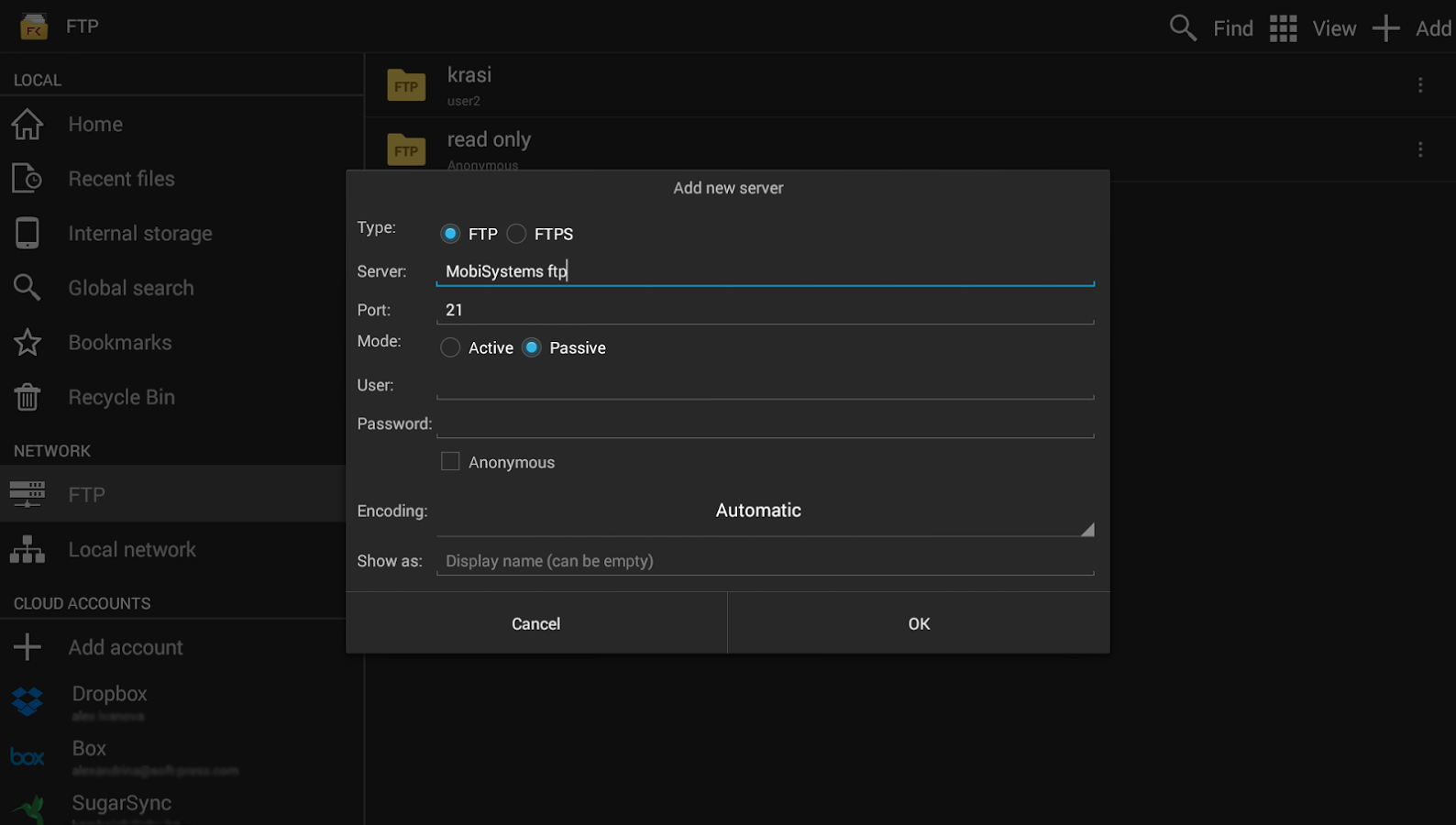Click into the User input field
Screen dimensions: 1456x825
[x=765, y=385]
